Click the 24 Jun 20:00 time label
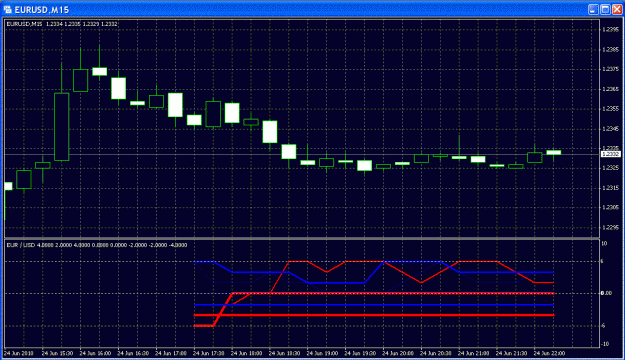Viewport: 625px width, 360px height. coord(398,353)
